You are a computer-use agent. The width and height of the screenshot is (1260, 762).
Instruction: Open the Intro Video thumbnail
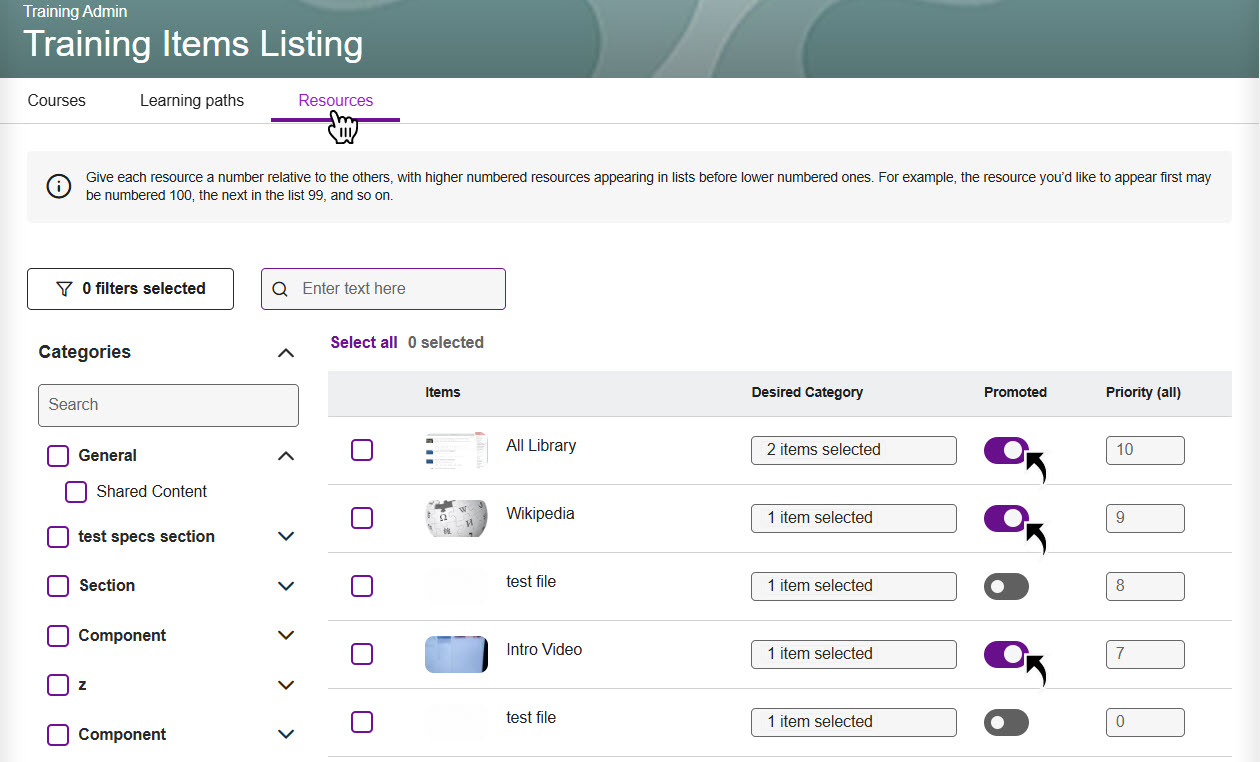coord(456,654)
